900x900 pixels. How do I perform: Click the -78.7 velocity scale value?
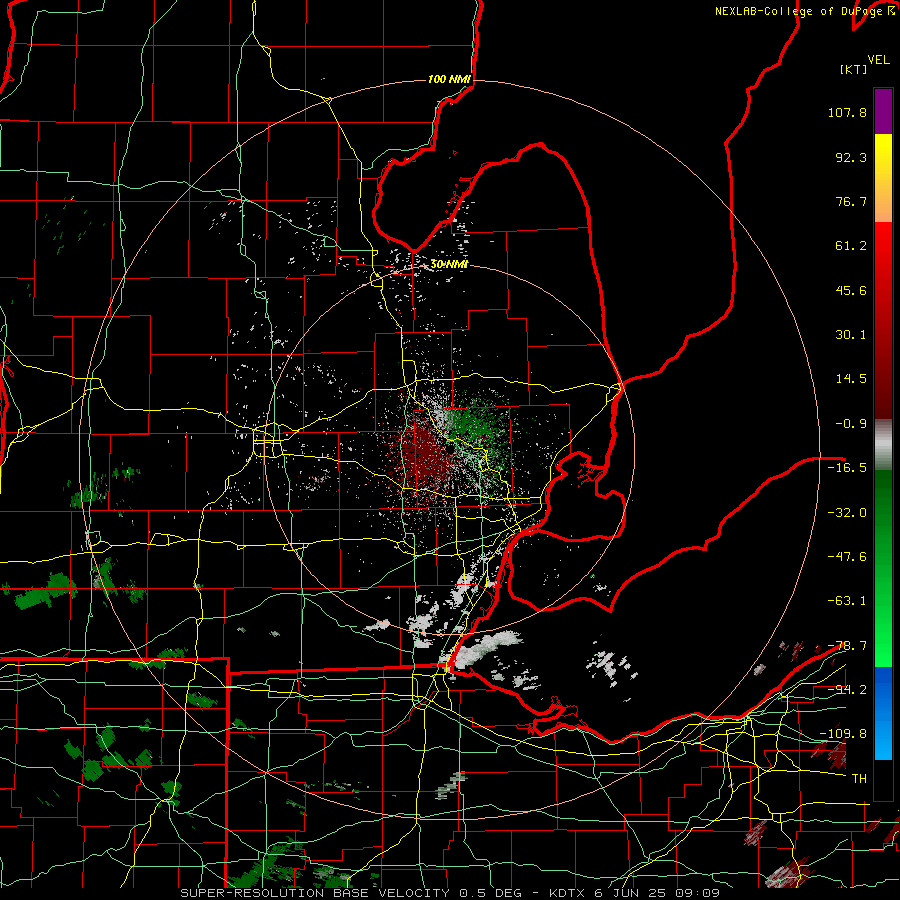(847, 646)
